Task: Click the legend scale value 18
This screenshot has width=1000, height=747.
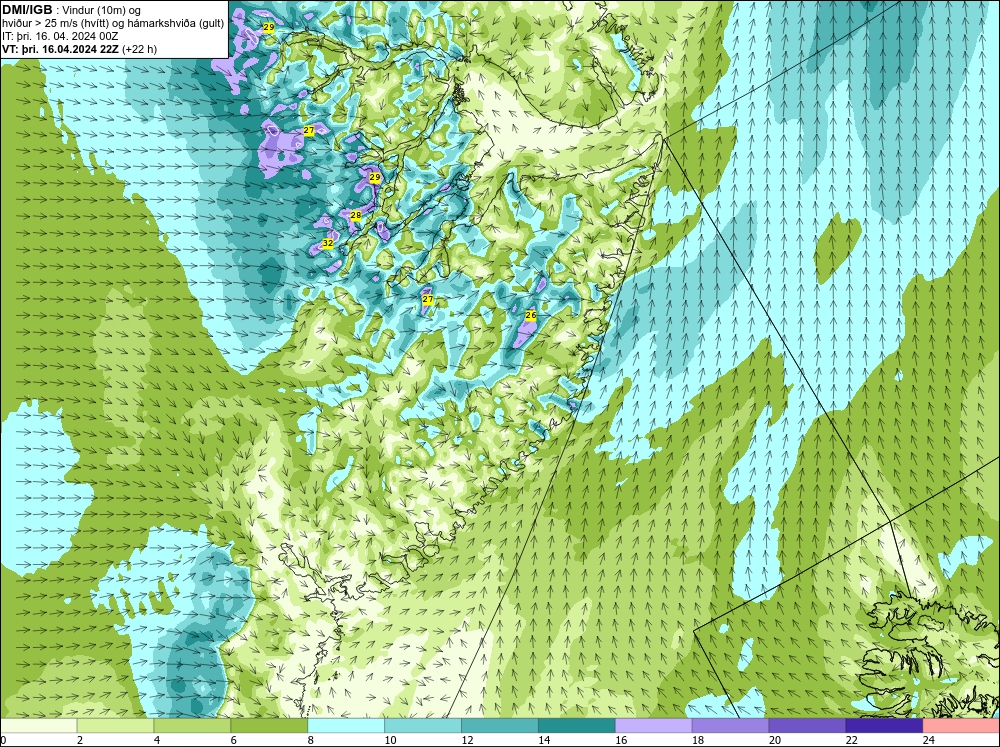Action: click(698, 740)
